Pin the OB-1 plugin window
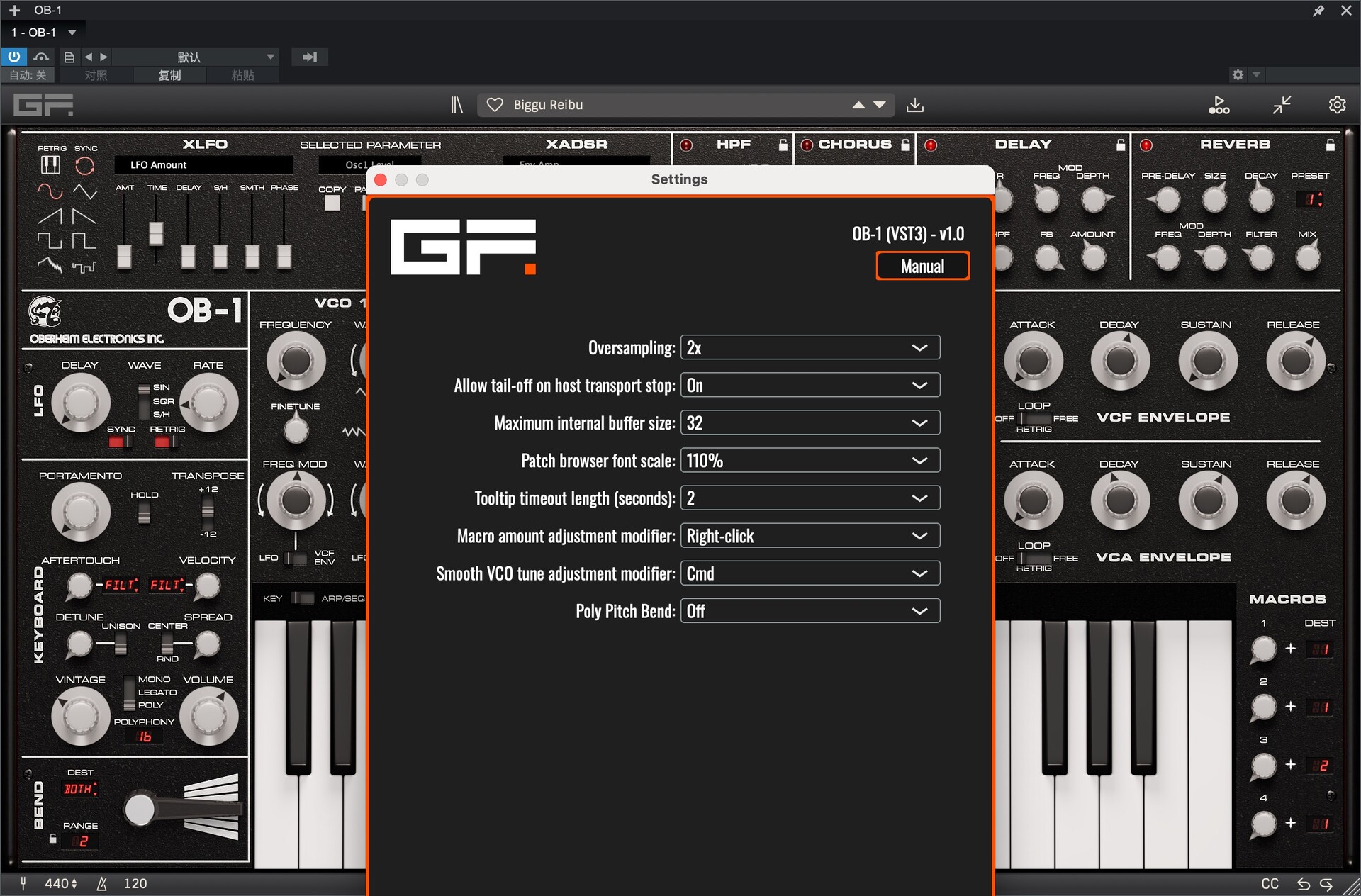The image size is (1361, 896). point(1318,11)
